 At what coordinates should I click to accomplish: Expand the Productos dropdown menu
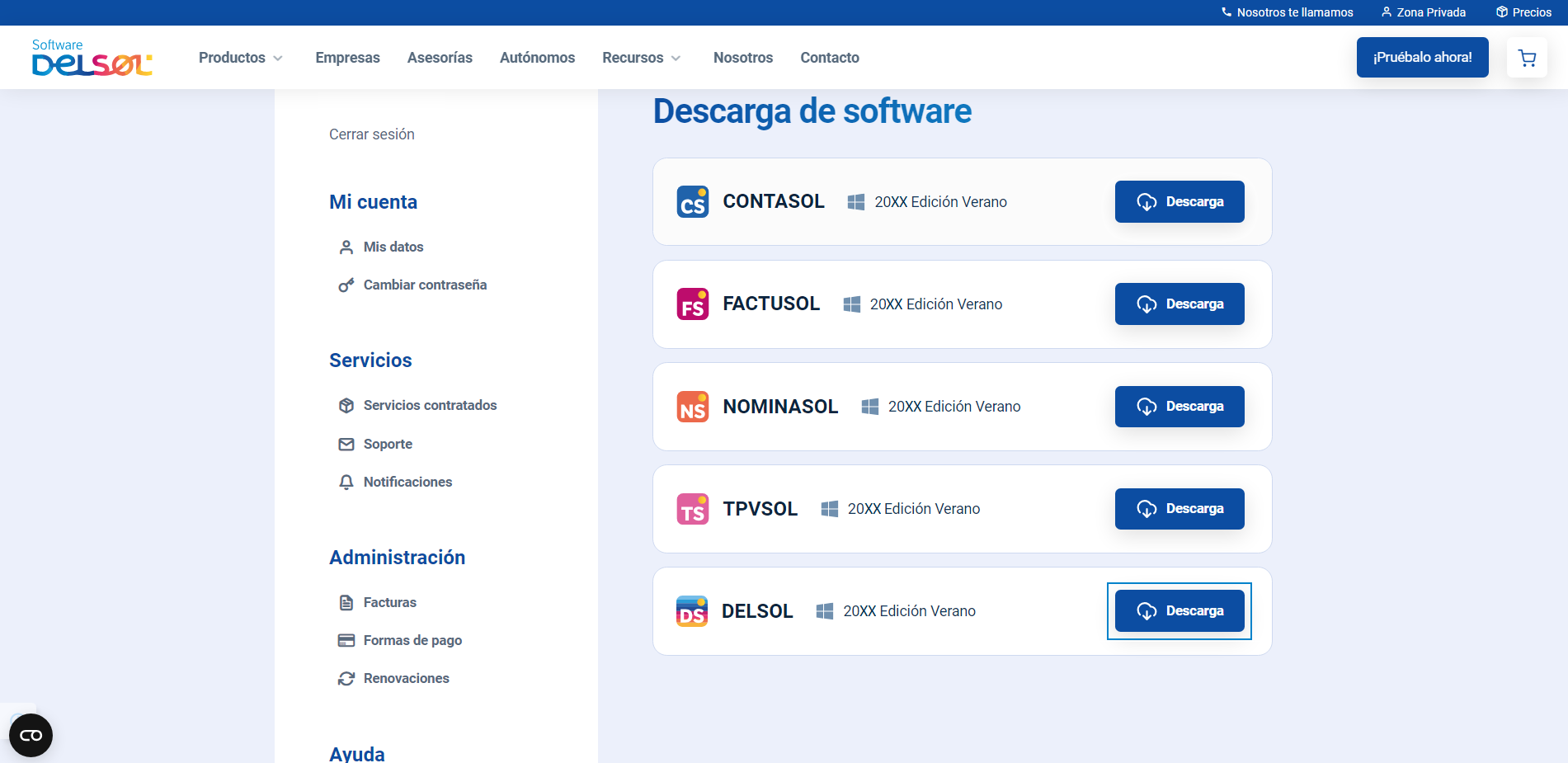pyautogui.click(x=241, y=58)
